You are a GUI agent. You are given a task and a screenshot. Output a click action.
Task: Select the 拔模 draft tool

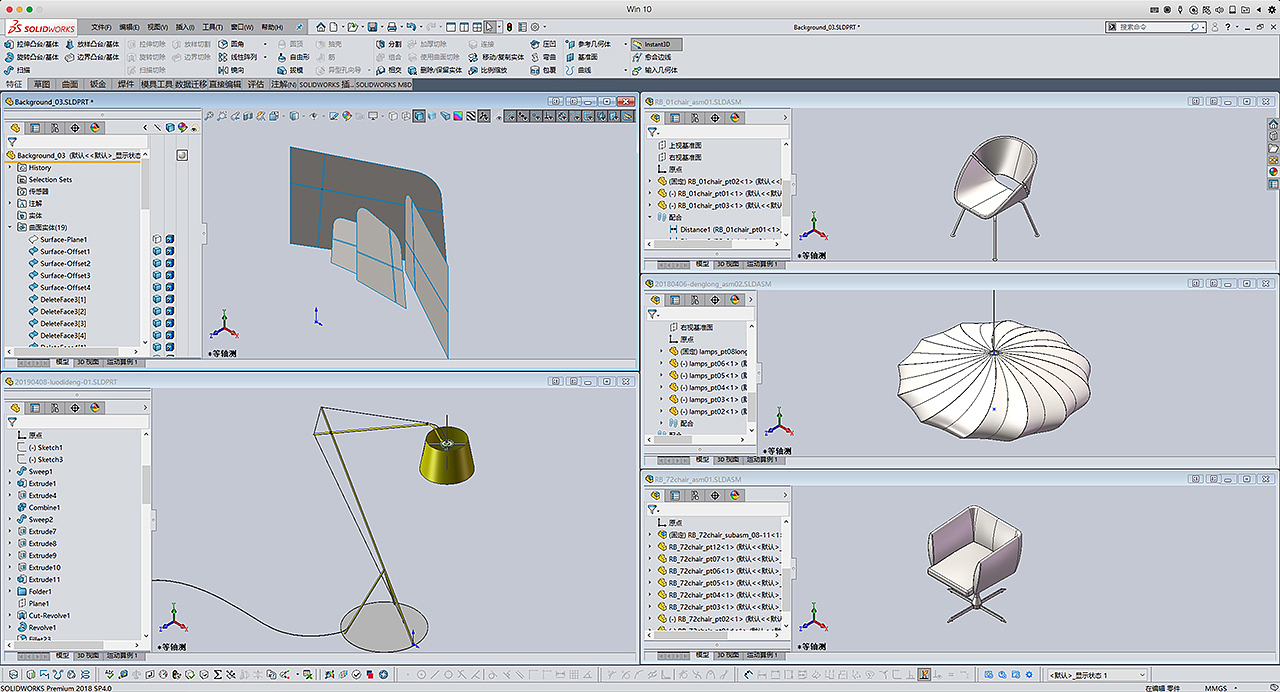(x=289, y=70)
